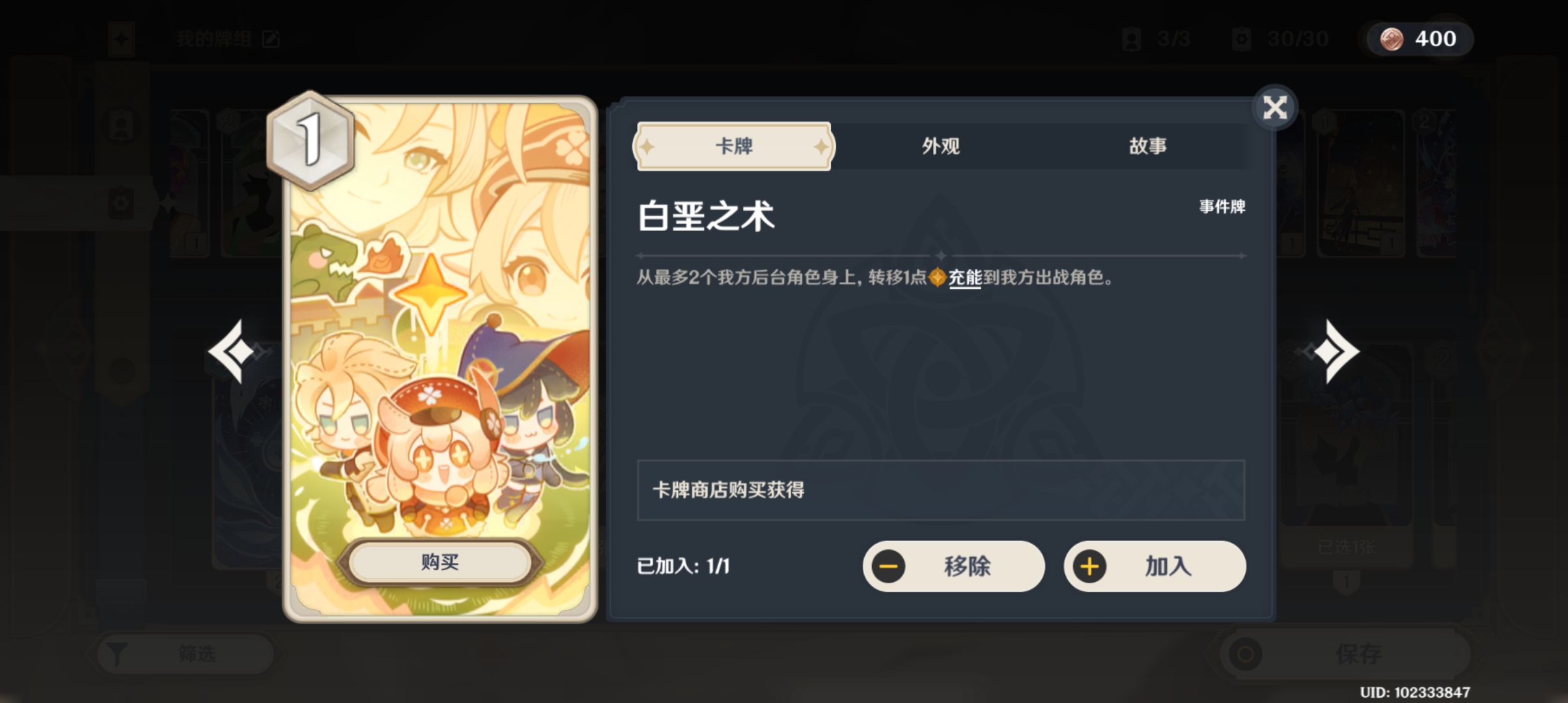Switch to the 故事 tab
Screen dimensions: 1568x703
(x=1147, y=146)
